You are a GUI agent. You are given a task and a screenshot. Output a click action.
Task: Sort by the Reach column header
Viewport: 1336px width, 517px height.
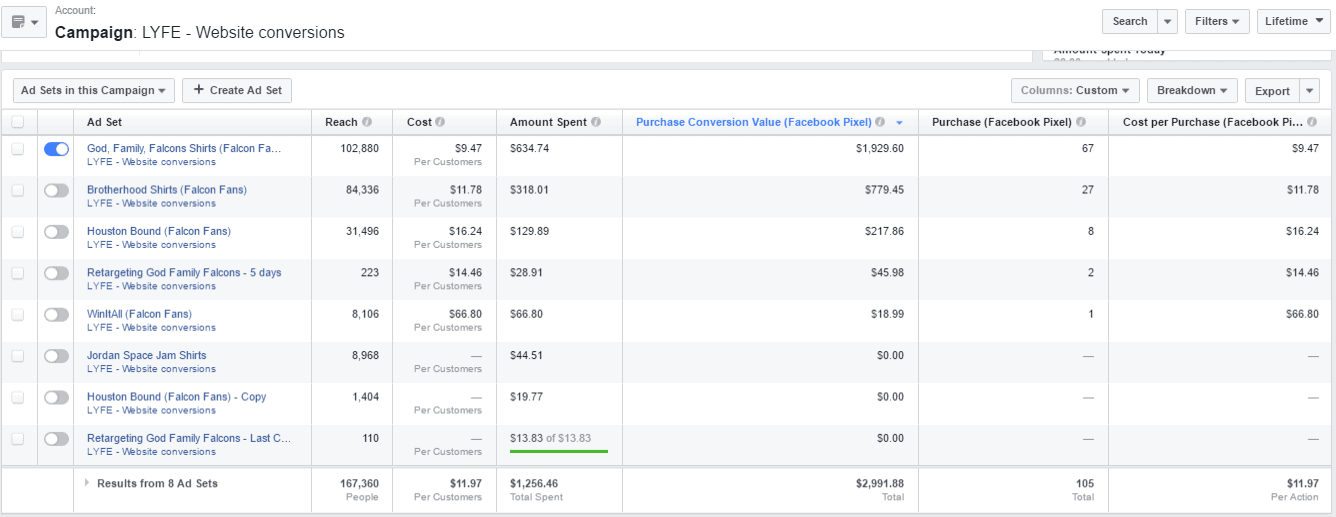tap(341, 122)
